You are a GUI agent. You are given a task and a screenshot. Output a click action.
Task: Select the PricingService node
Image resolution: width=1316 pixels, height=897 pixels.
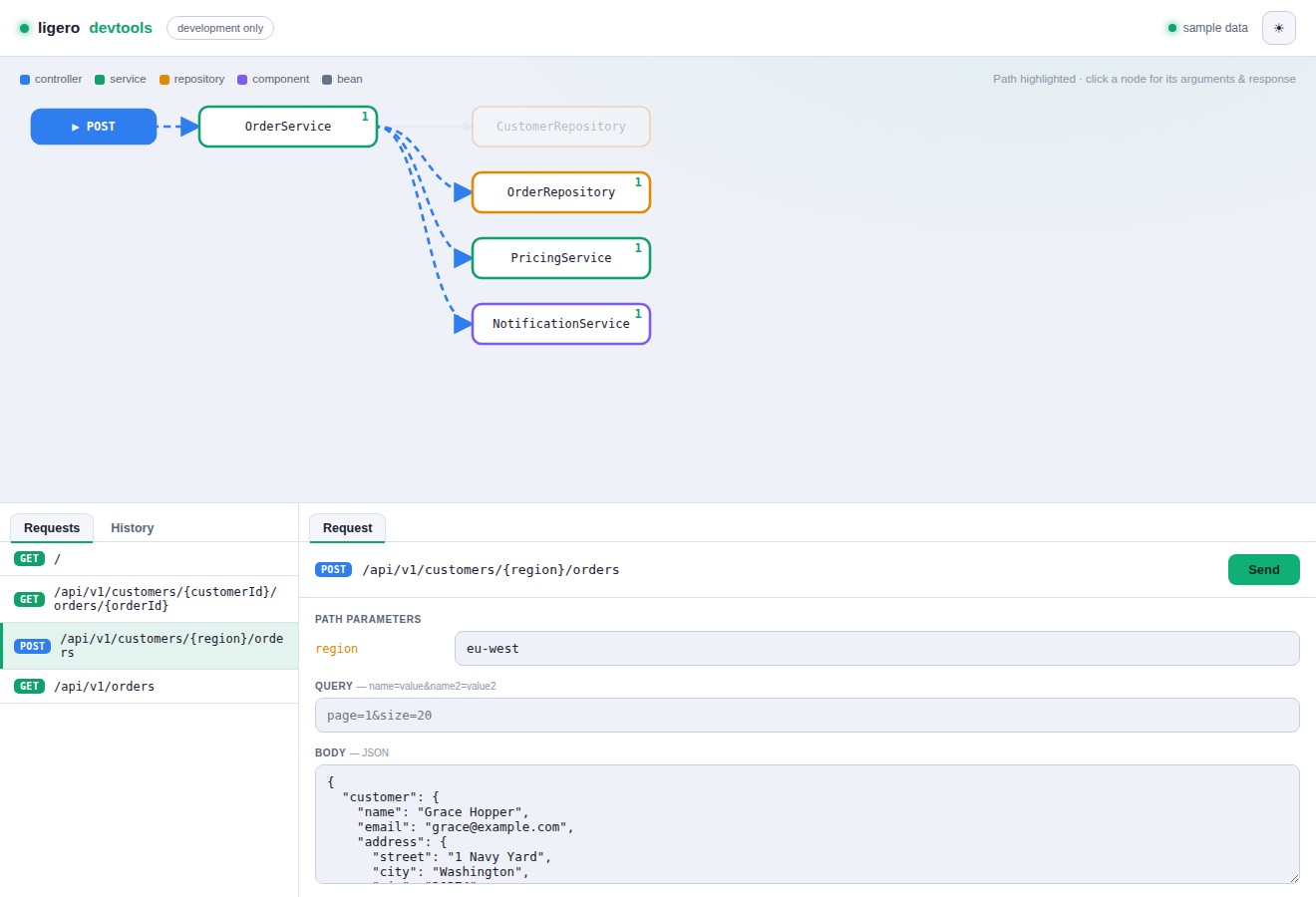click(x=561, y=258)
